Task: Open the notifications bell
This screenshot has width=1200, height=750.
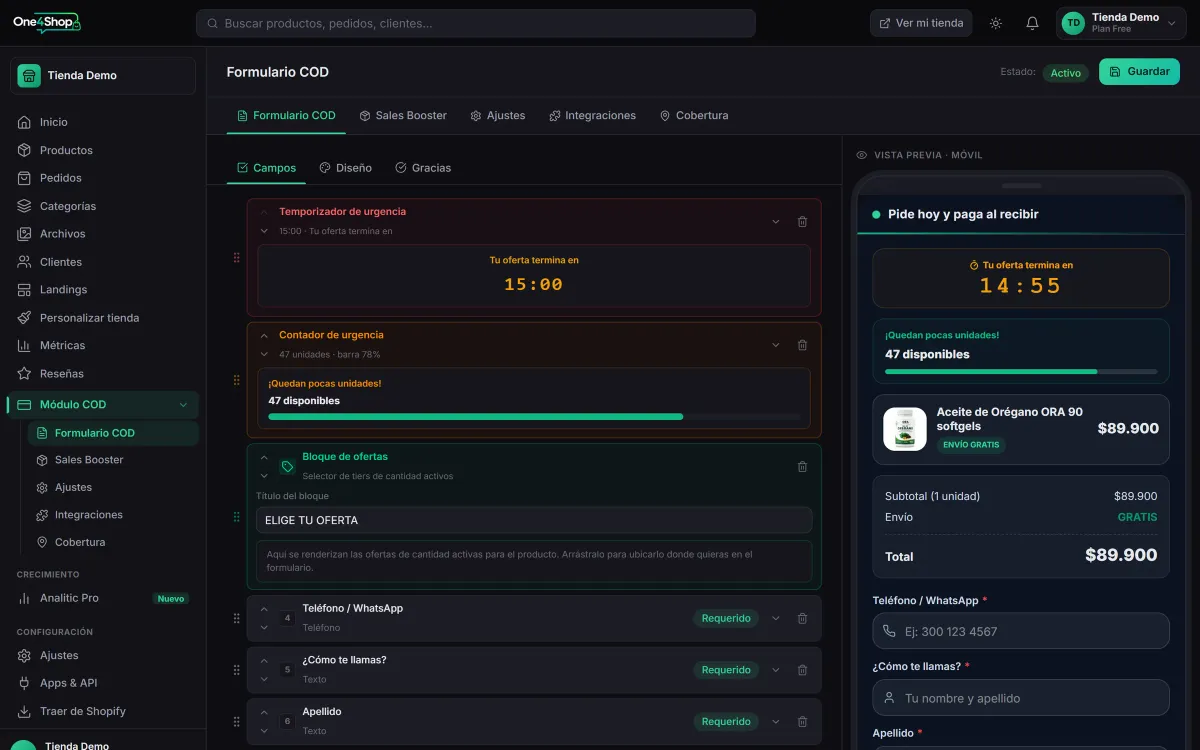Action: [1032, 23]
